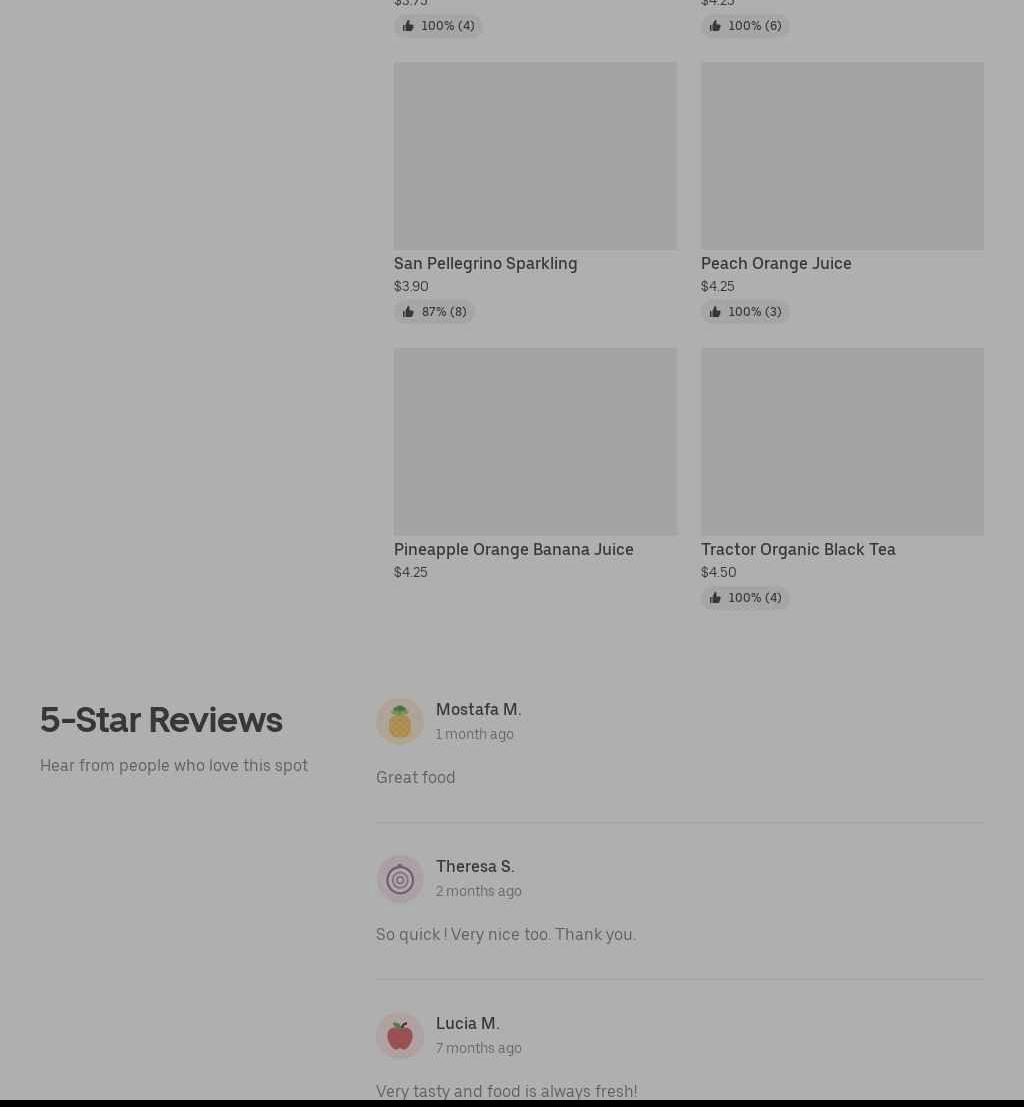
Task: Click Theresa S.'s onion avatar icon
Action: 400,879
